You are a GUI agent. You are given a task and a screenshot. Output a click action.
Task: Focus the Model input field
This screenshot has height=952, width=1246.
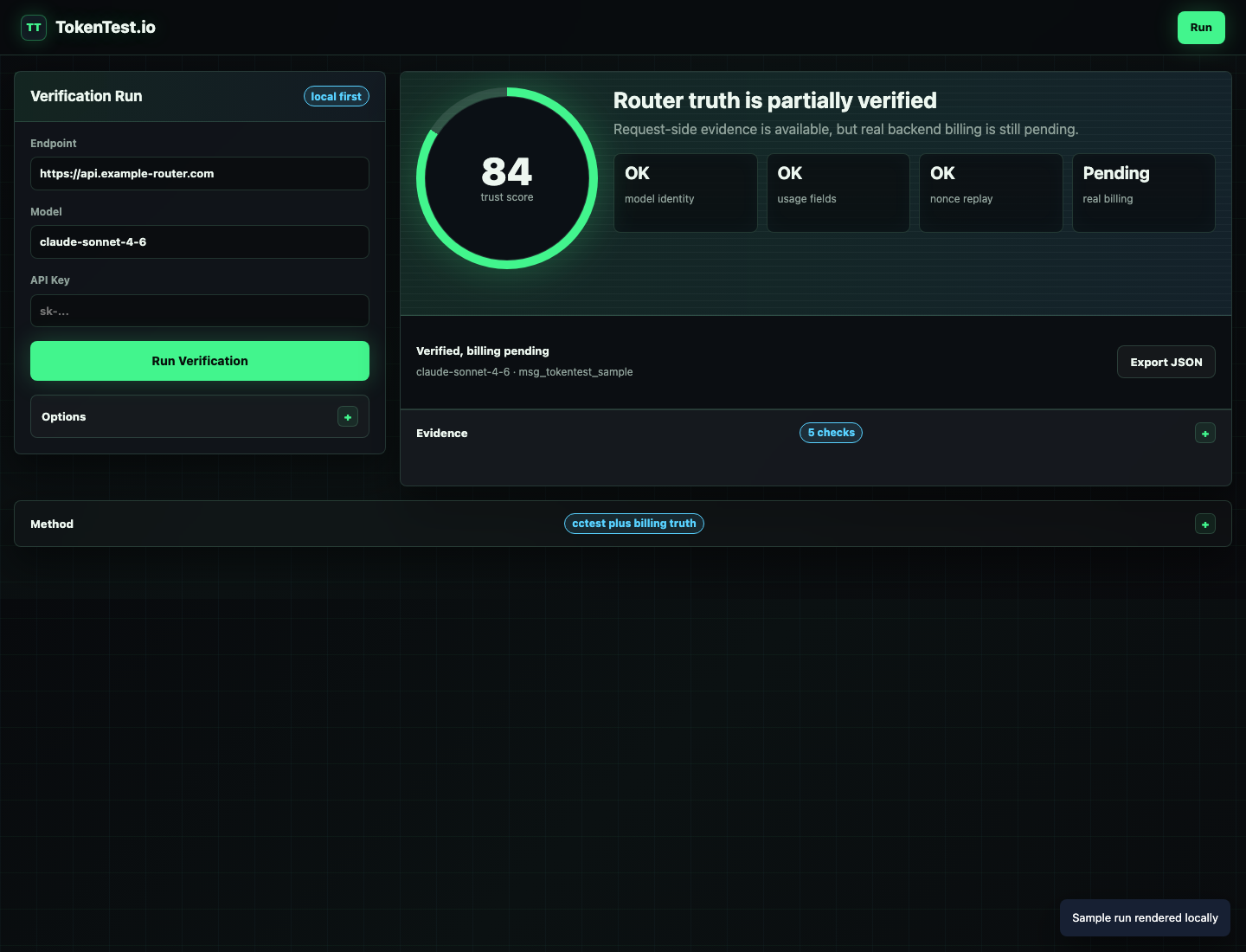pos(200,241)
